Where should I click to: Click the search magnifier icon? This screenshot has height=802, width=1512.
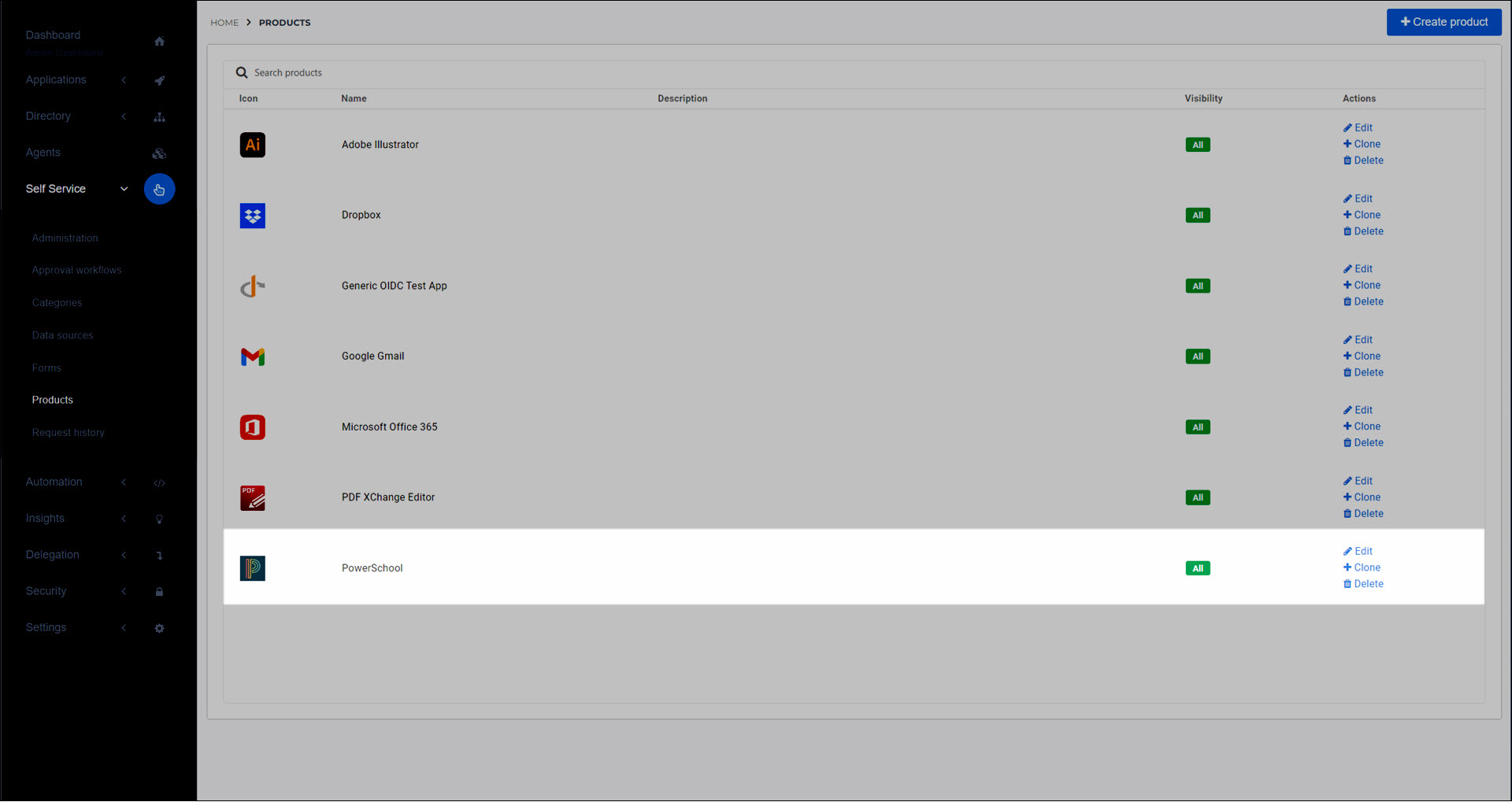(242, 72)
